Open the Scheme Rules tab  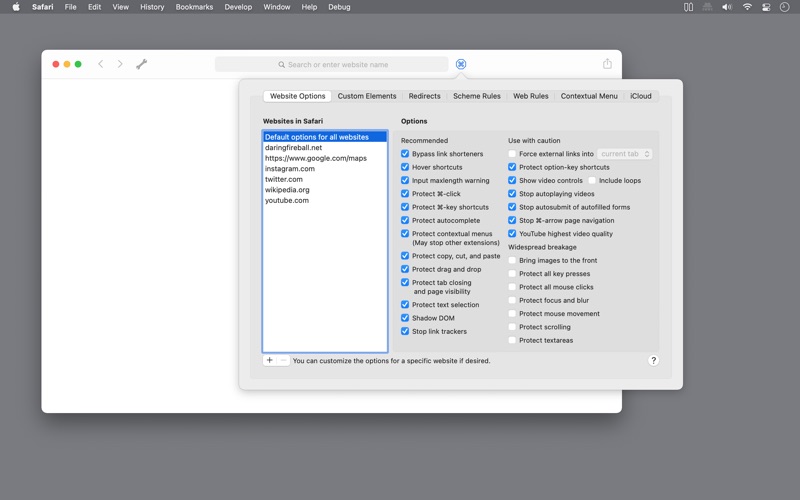click(477, 96)
